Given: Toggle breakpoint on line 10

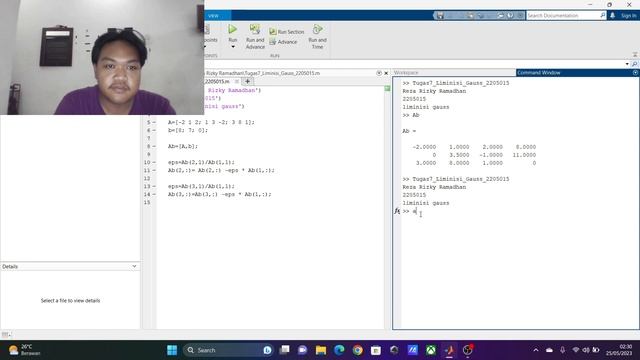Looking at the screenshot, I should click(154, 162).
